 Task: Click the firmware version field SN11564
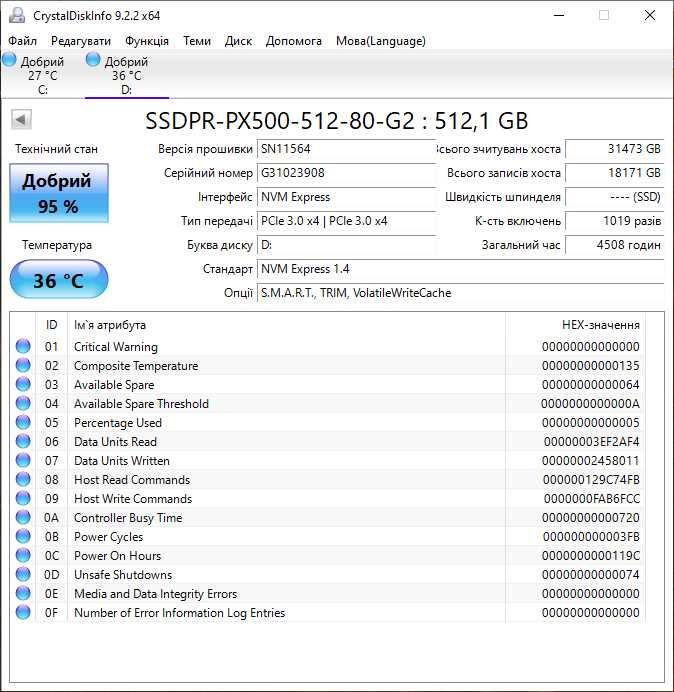click(x=346, y=149)
